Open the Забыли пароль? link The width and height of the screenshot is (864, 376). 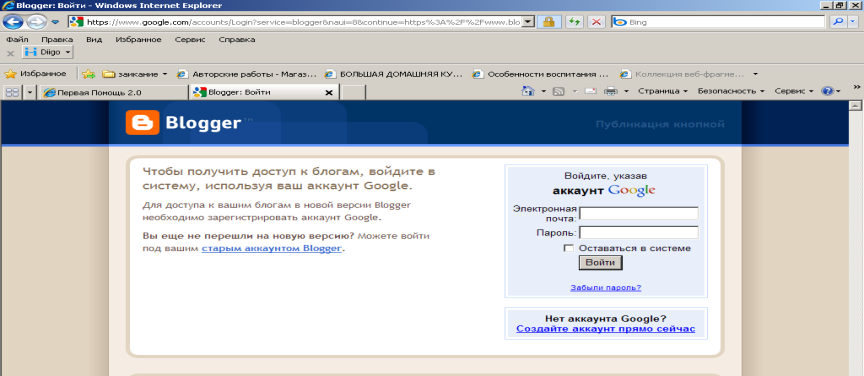tap(606, 288)
